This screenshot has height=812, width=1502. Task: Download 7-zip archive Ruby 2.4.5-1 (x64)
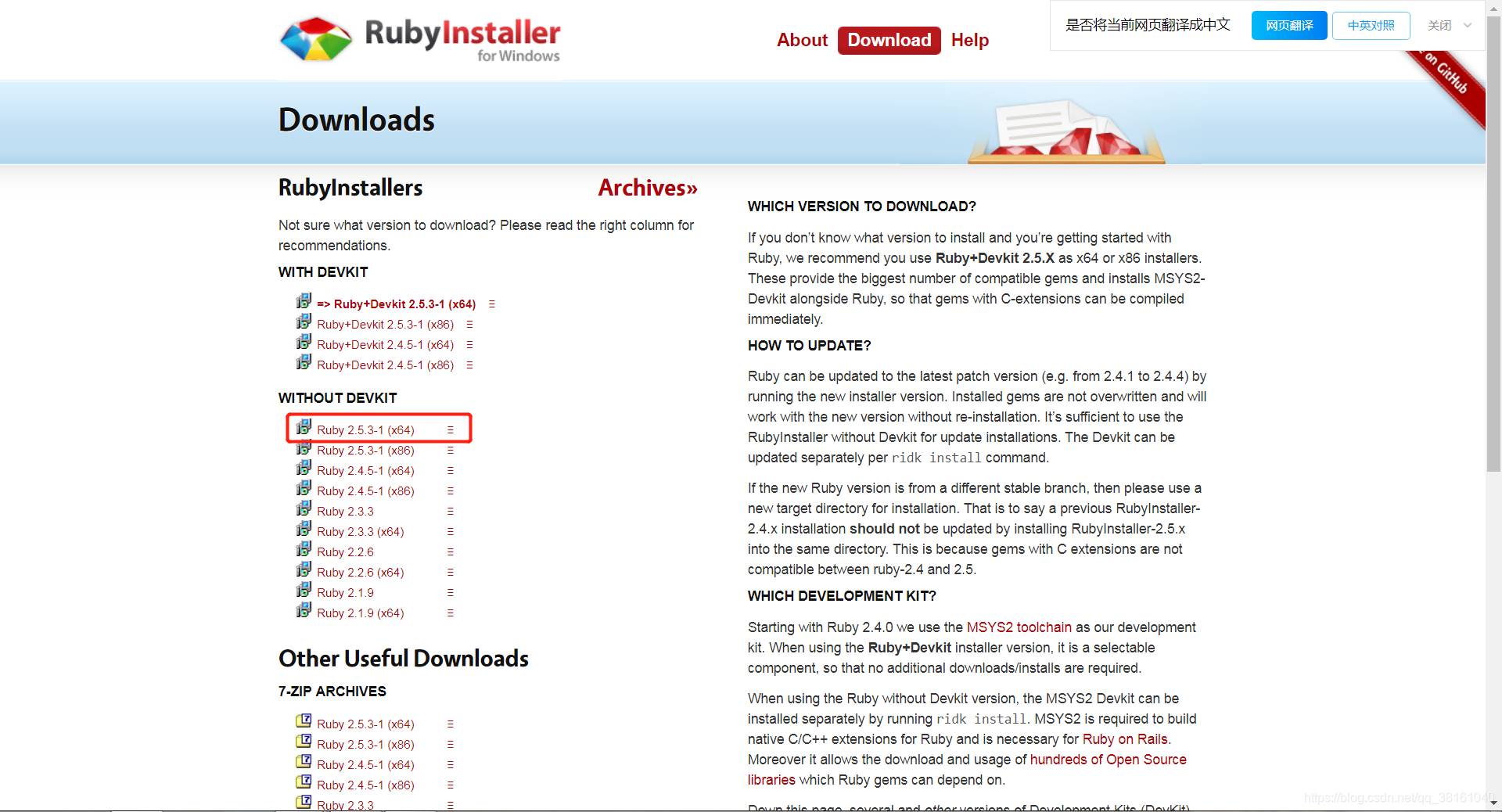[x=366, y=765]
